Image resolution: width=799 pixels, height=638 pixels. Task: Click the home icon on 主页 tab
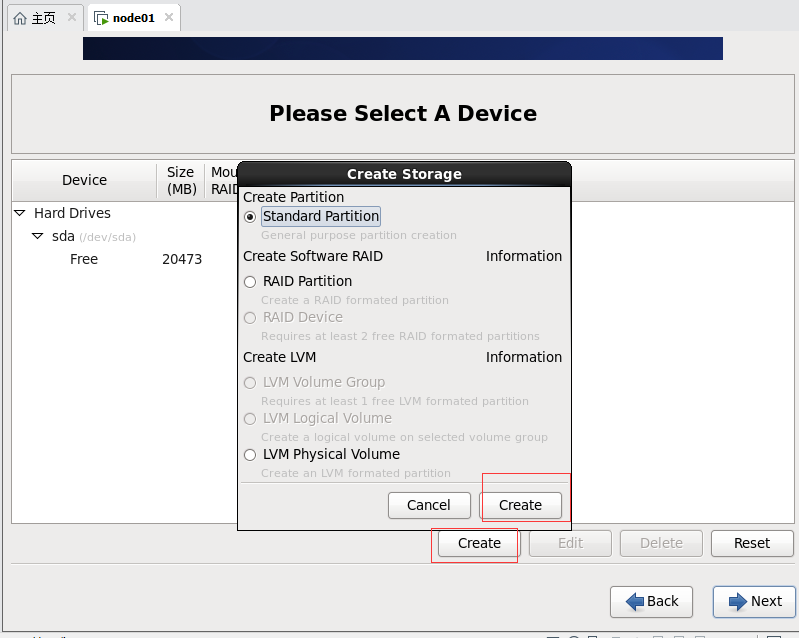pos(20,18)
